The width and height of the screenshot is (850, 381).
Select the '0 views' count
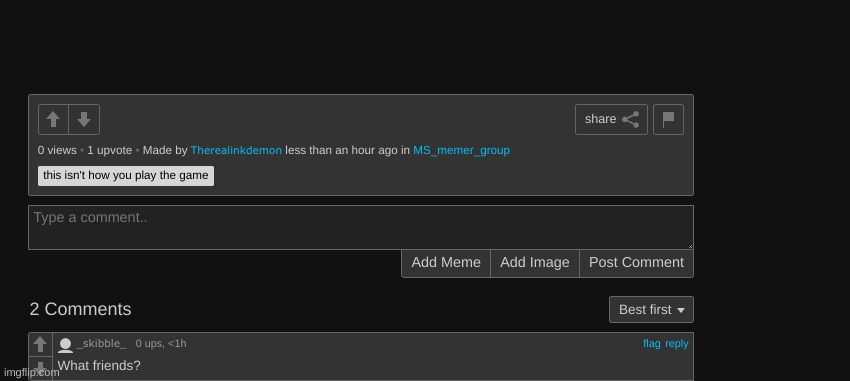point(57,150)
